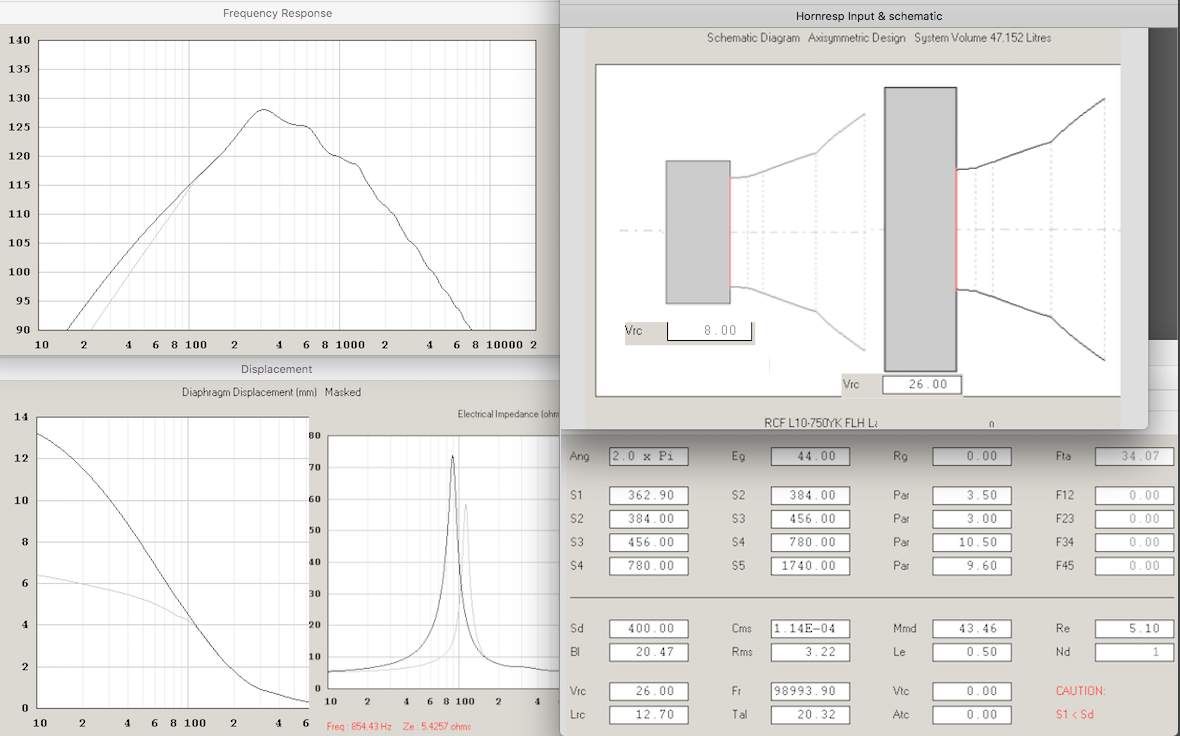
Task: Select the Eg field with value 44.00
Action: click(x=810, y=456)
